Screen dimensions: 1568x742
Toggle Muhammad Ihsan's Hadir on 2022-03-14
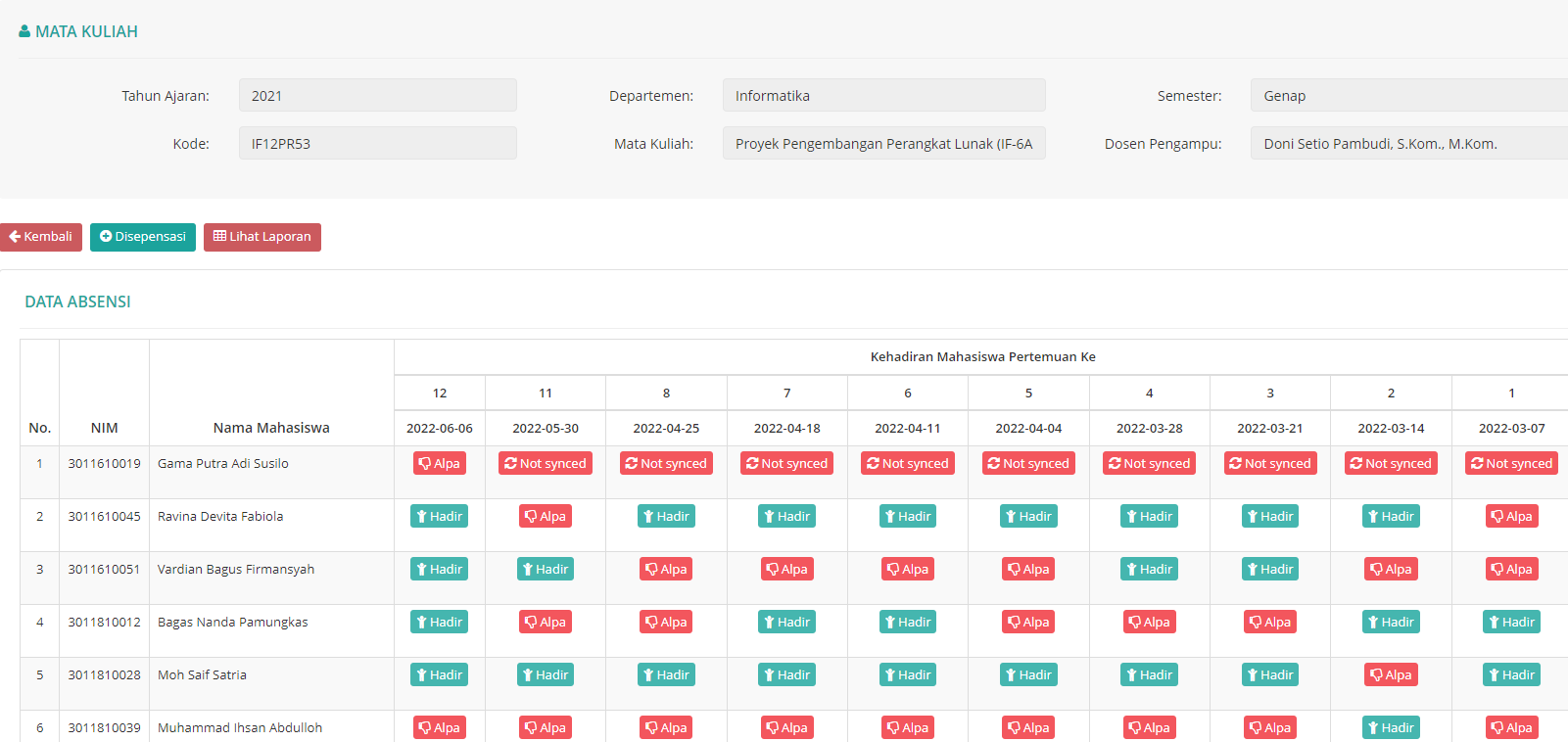coord(1391,727)
